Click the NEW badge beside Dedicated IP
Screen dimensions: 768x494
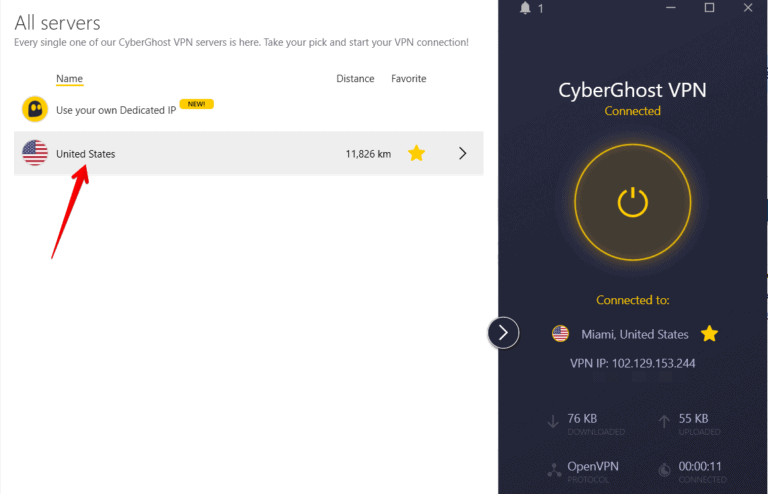coord(197,104)
